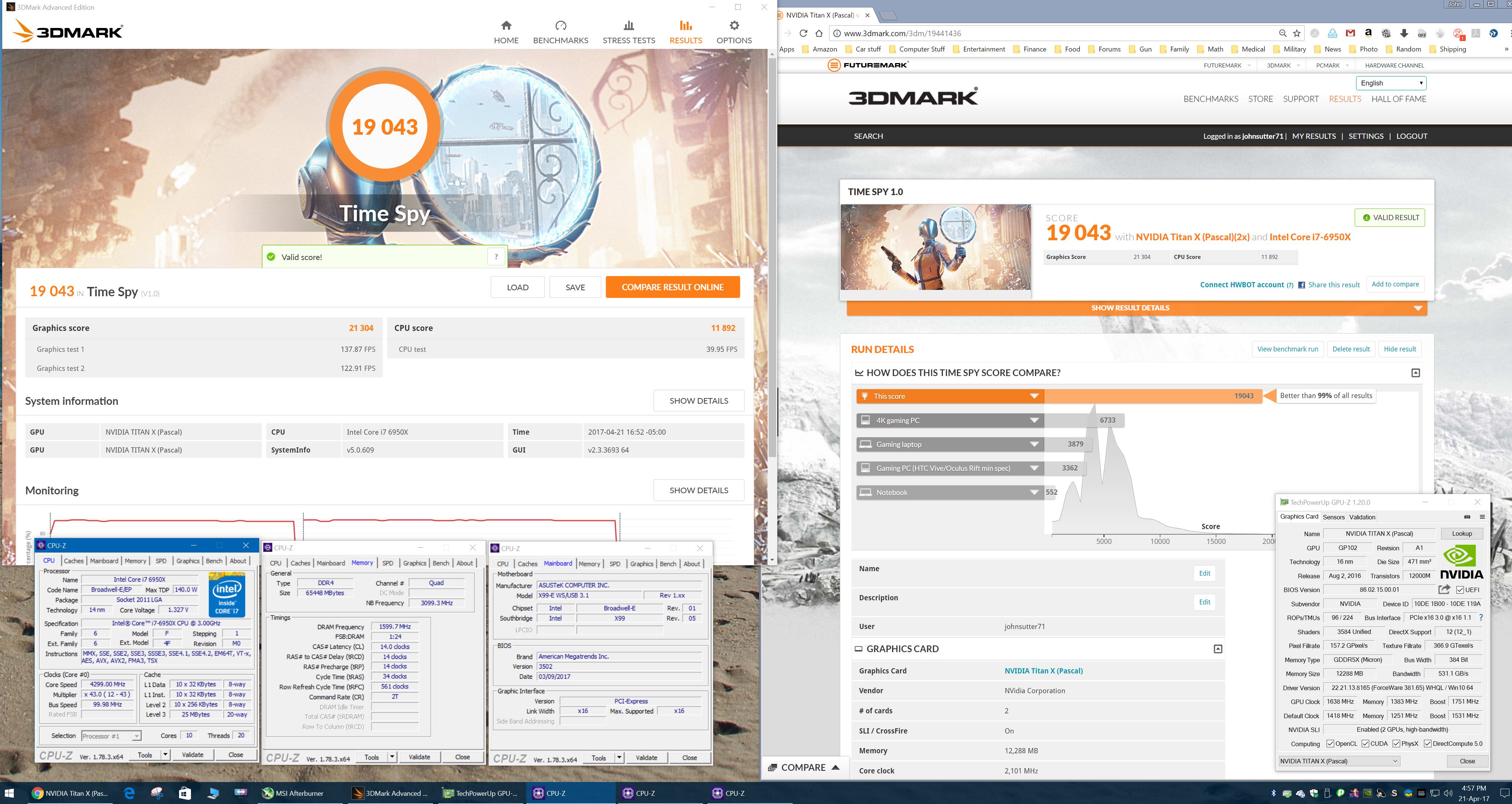Screen dimensions: 1512x804
Task: Go to STRESS TESTS in the 3DMark app
Action: click(x=628, y=32)
